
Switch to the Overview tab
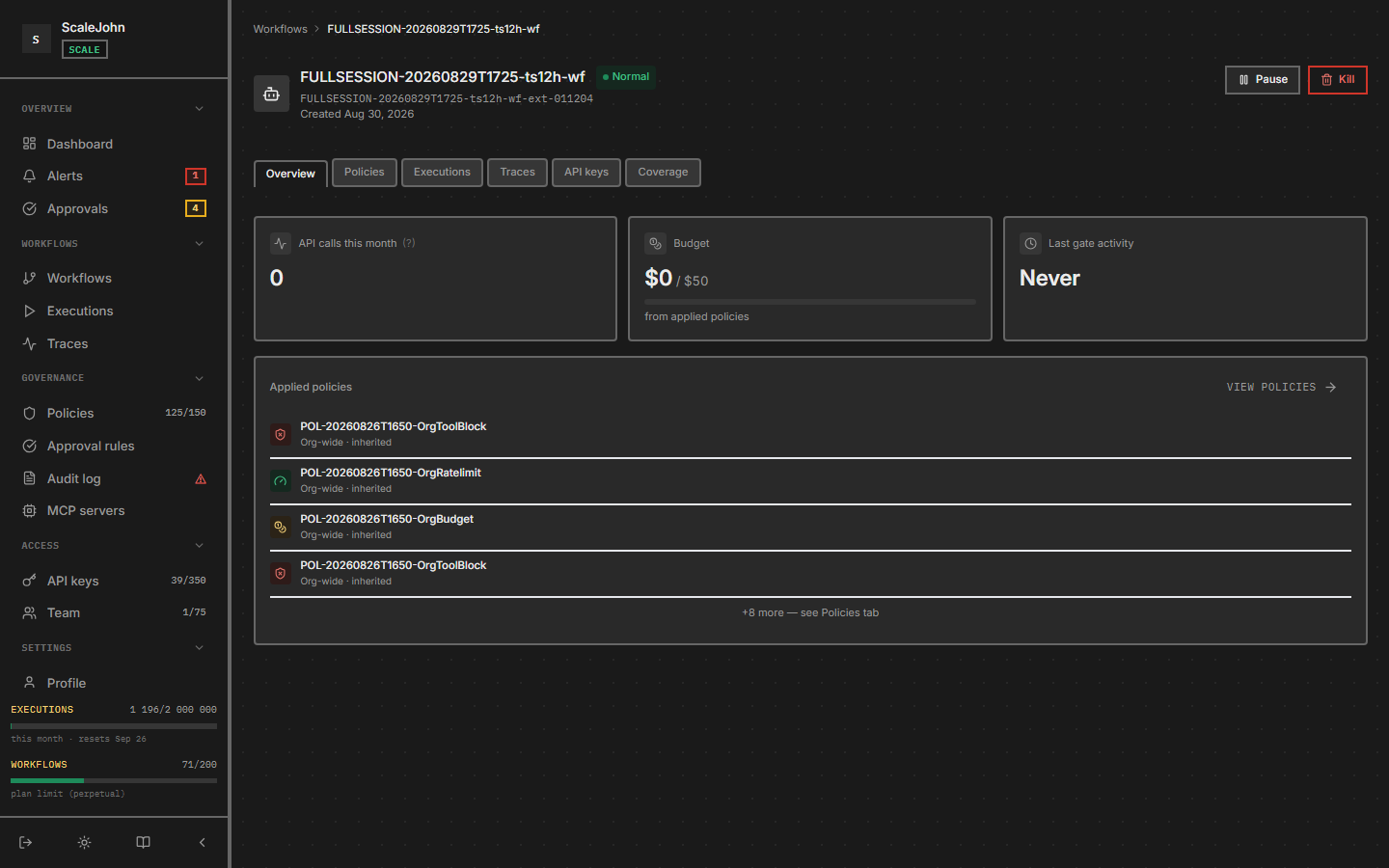pos(290,174)
